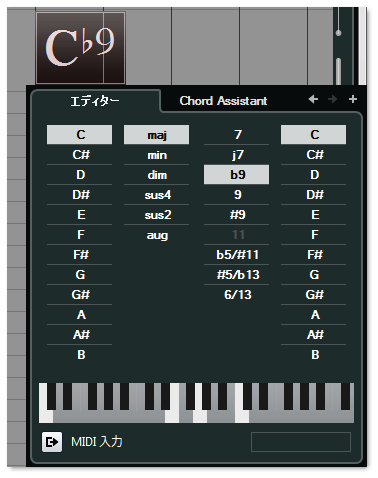The height and width of the screenshot is (478, 378).
Task: Click the forward arrow in the editor header
Action: pos(332,99)
